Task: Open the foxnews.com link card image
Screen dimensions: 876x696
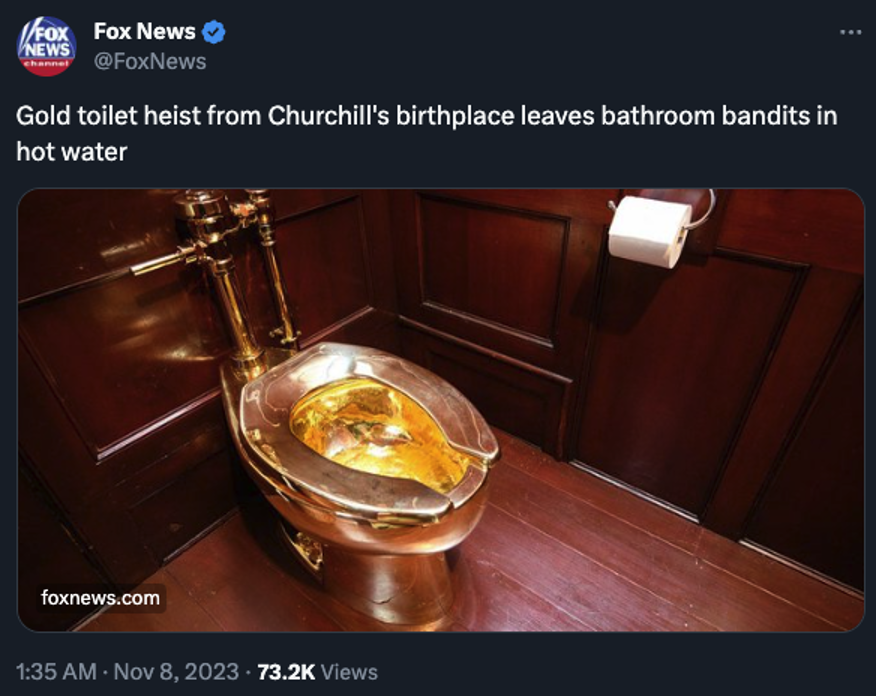Action: [441, 410]
